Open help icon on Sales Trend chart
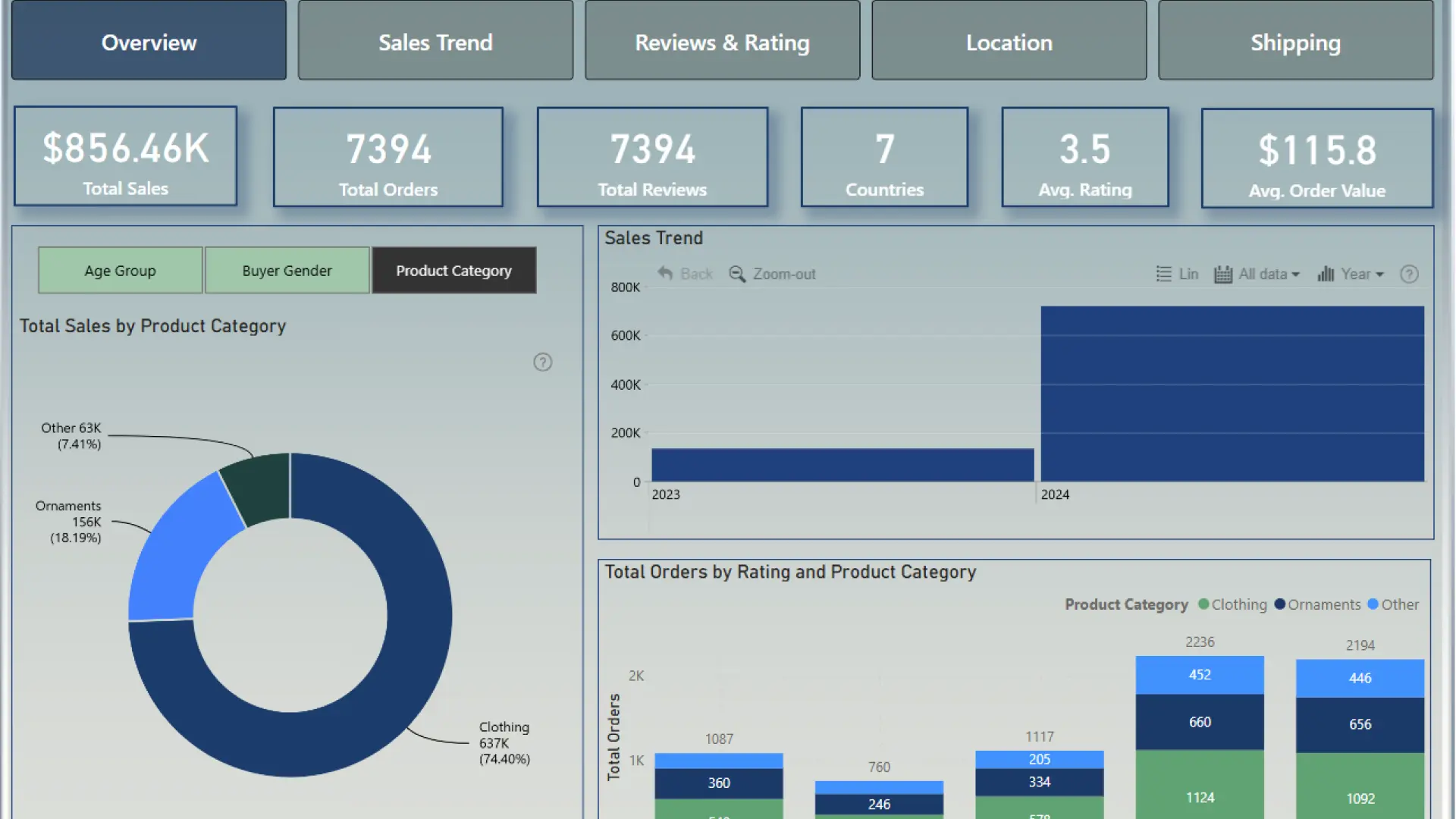1456x819 pixels. tap(1409, 274)
